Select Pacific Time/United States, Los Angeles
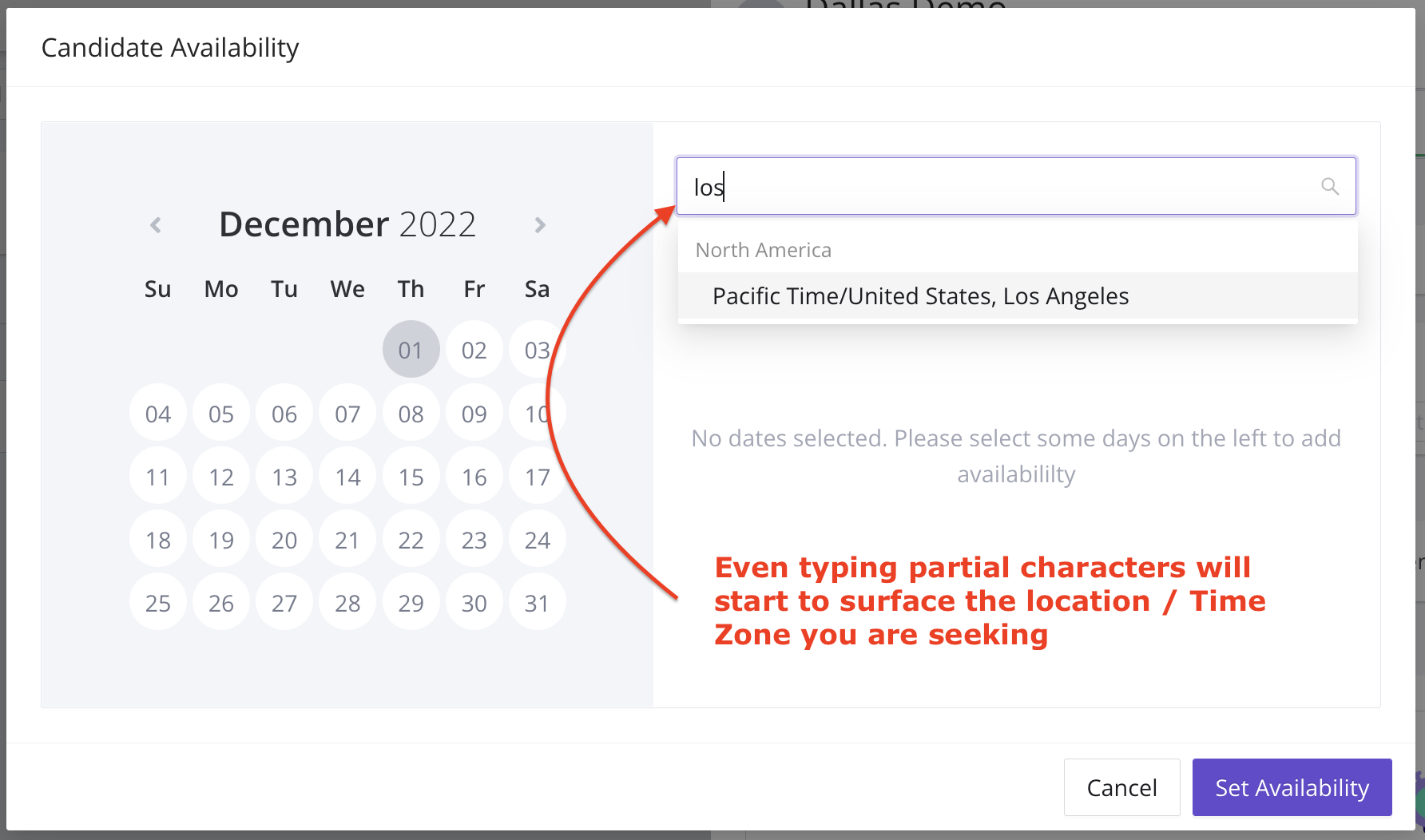Viewport: 1425px width, 840px height. coord(920,295)
